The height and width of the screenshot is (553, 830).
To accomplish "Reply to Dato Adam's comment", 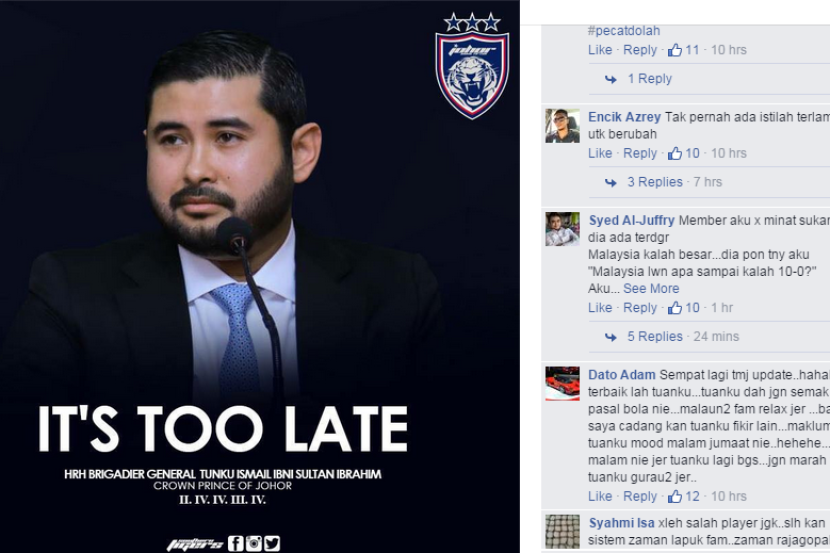I will click(x=639, y=496).
